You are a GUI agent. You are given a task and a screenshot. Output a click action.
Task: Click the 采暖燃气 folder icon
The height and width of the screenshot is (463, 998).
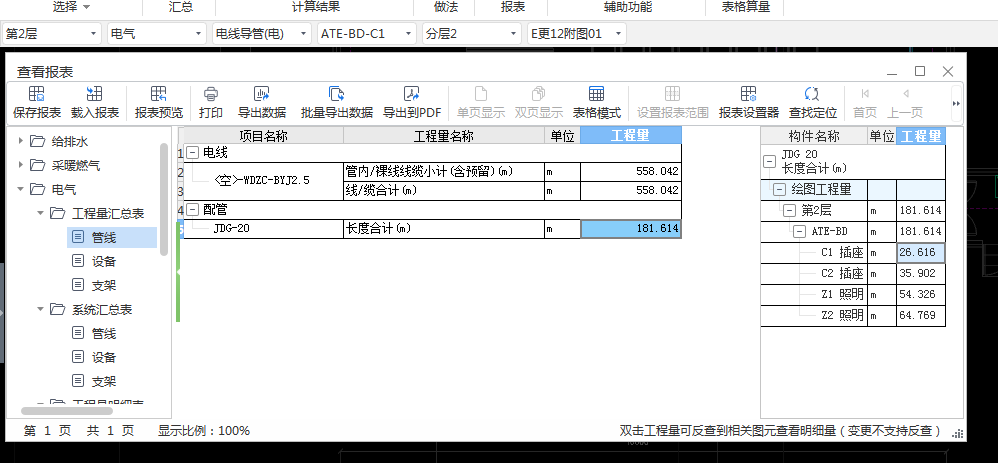point(38,166)
